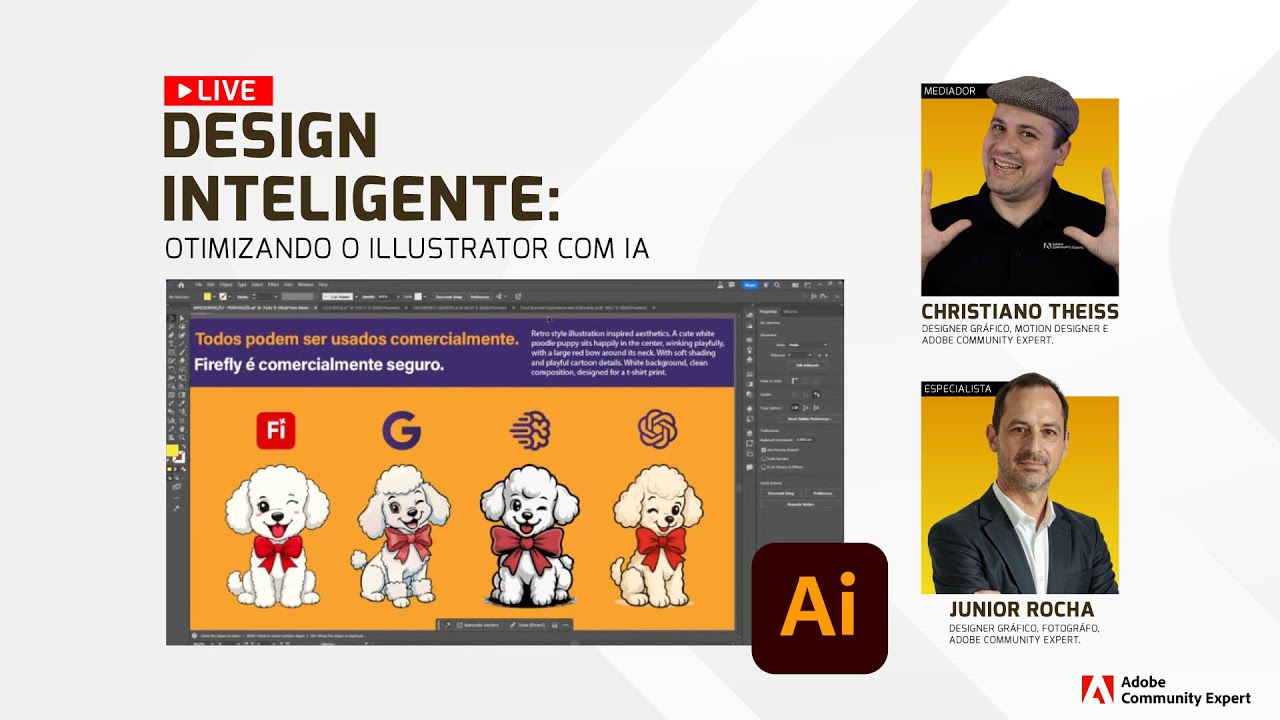Click Edit Artboards in the Properties panel
The image size is (1280, 720).
pos(807,365)
